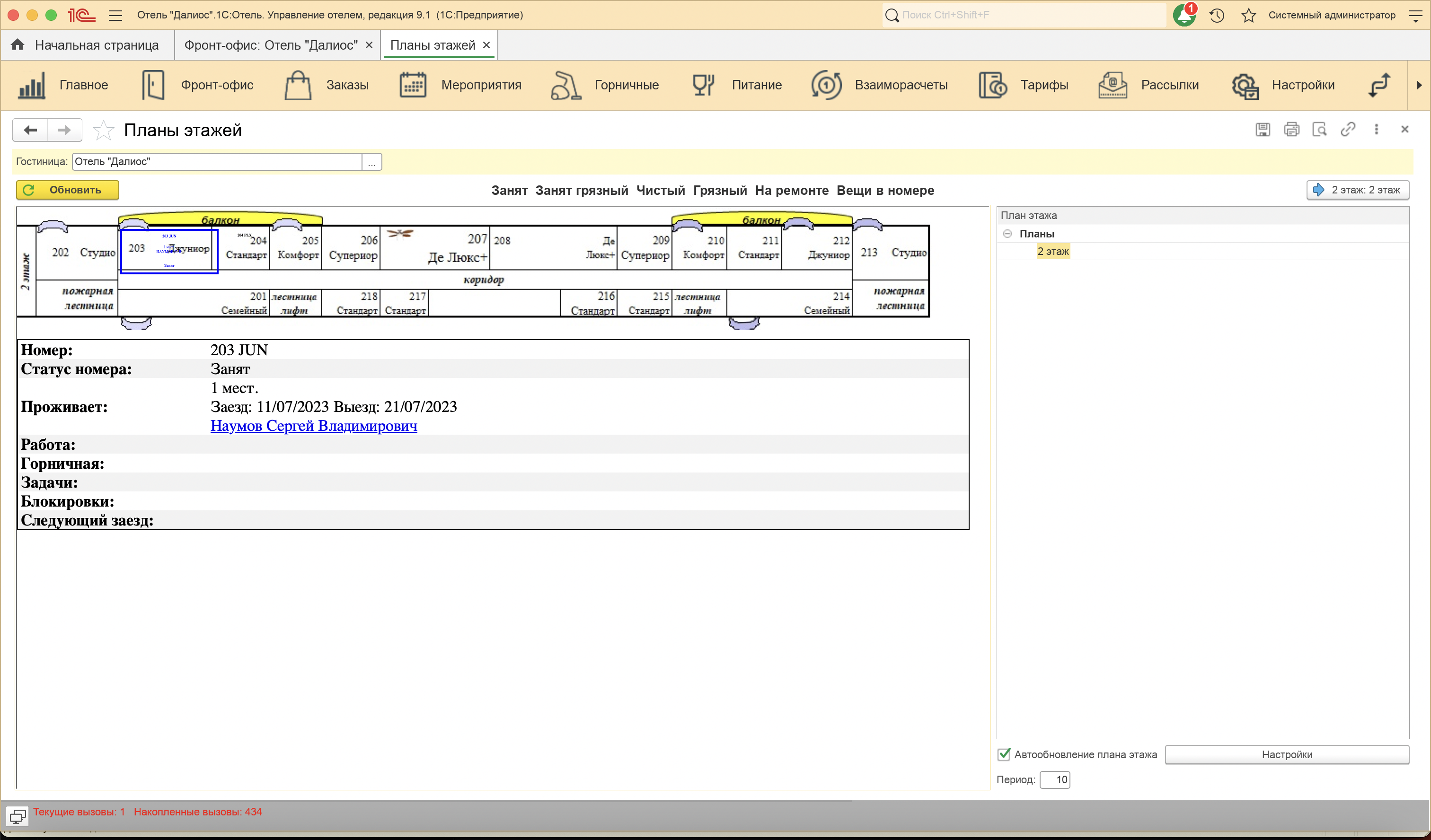Collapse the Планы tree node
The image size is (1431, 840).
point(1007,234)
